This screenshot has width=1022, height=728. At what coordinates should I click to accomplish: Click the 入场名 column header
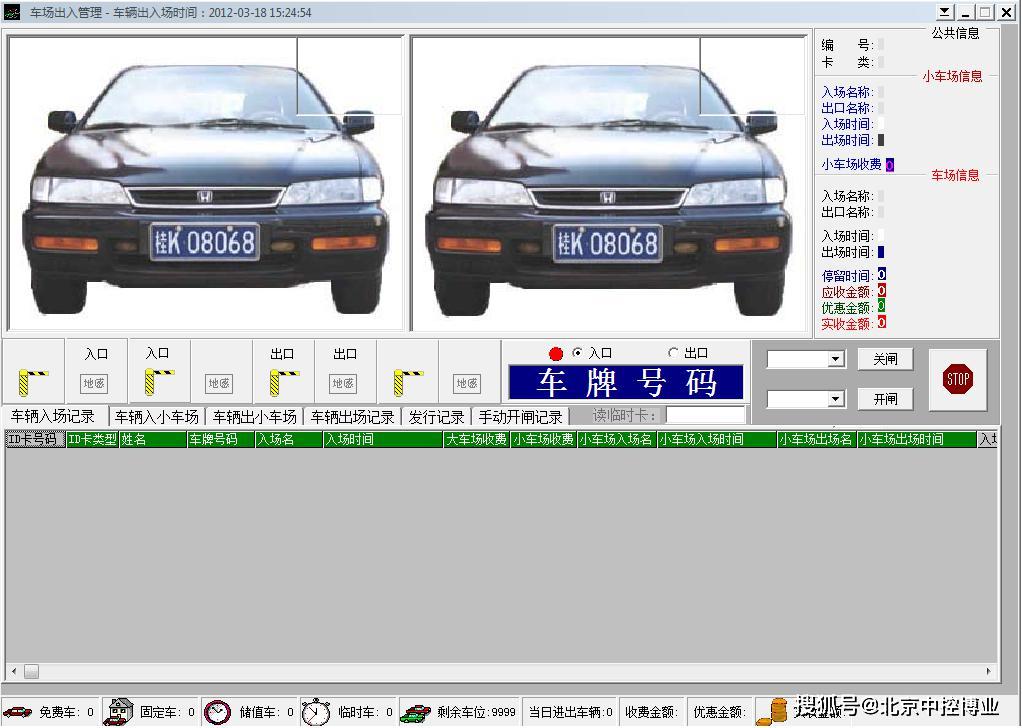(289, 439)
